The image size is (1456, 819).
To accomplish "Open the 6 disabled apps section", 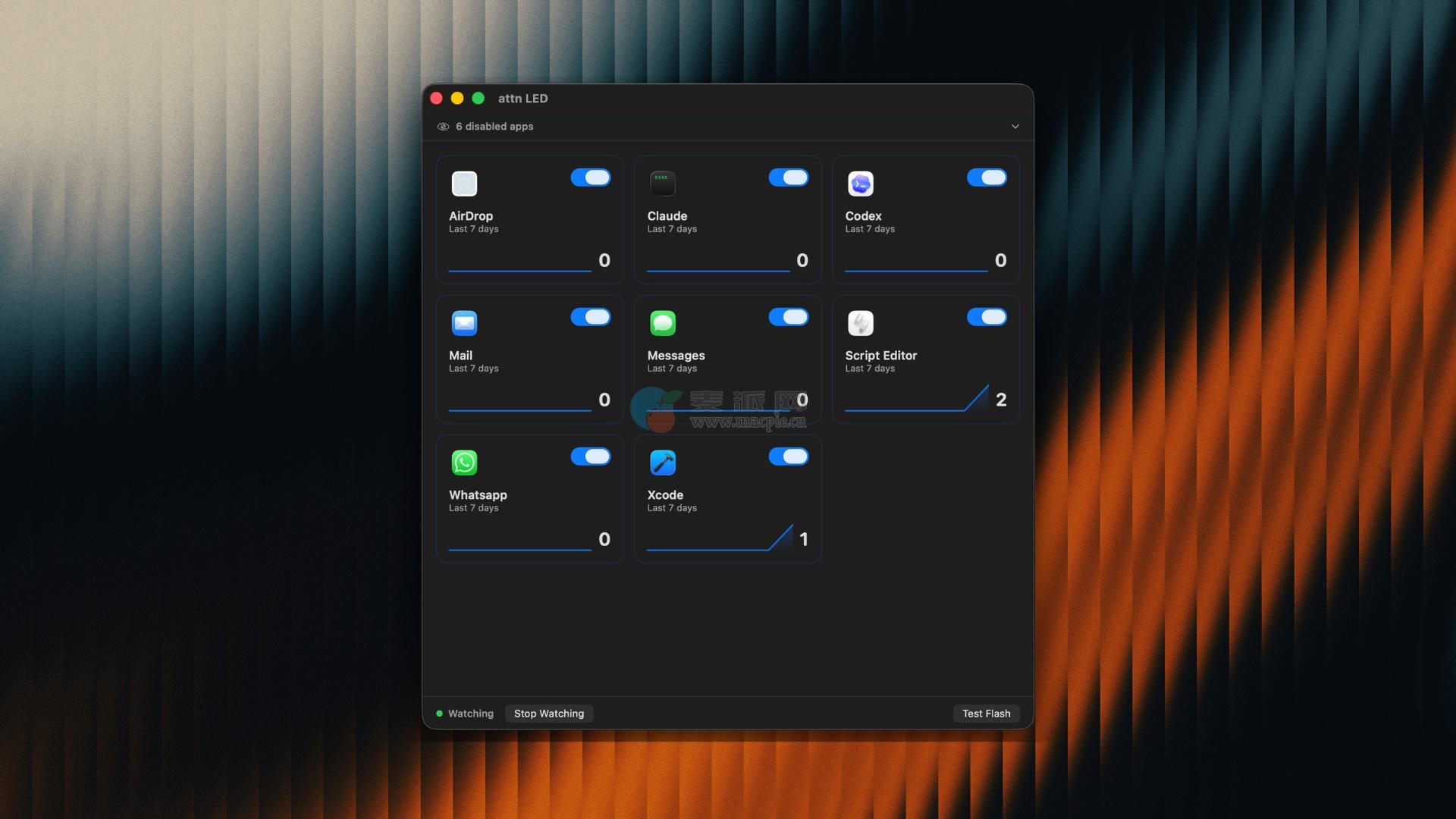I will click(x=494, y=127).
